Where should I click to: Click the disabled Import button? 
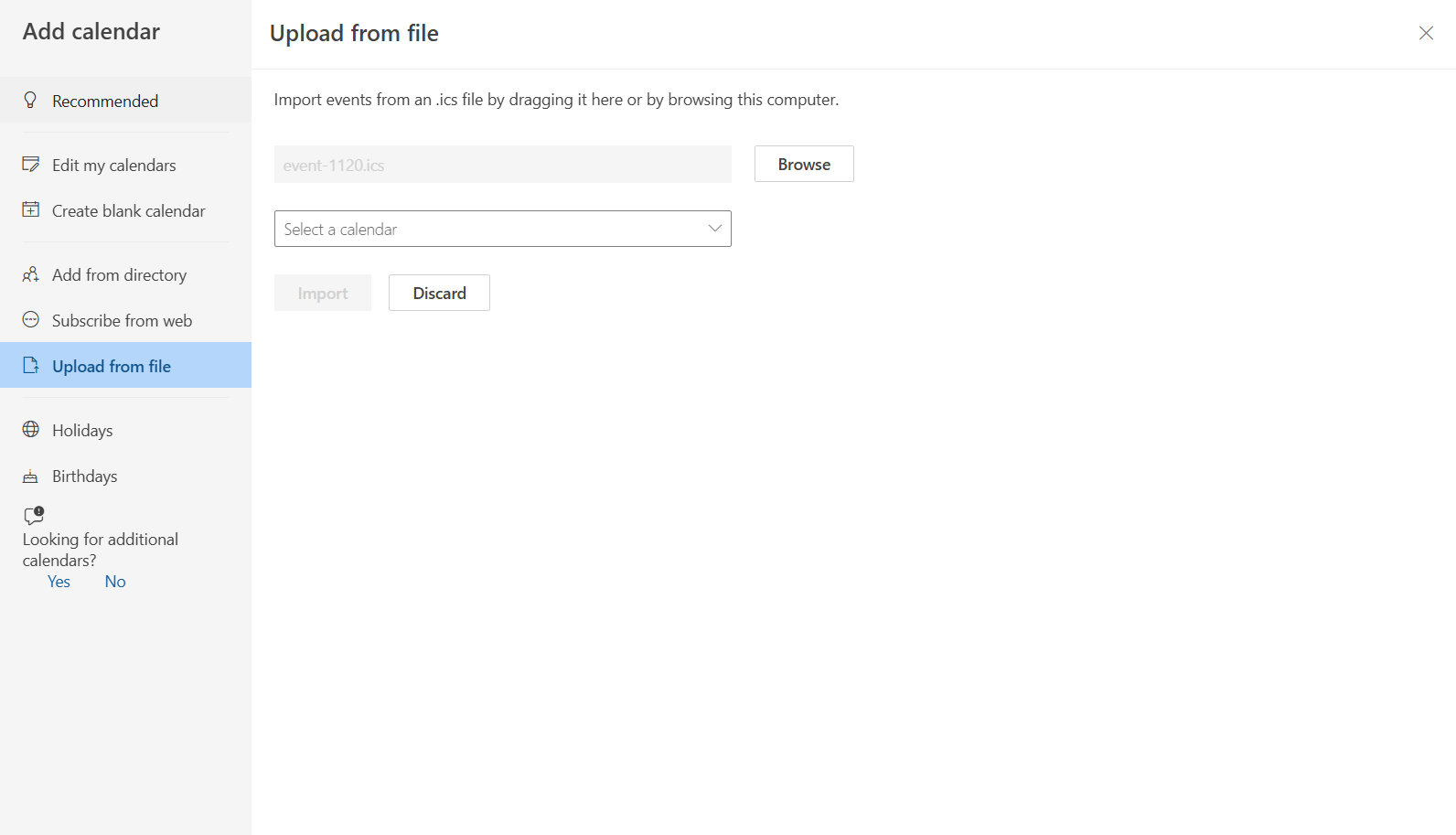(x=323, y=293)
